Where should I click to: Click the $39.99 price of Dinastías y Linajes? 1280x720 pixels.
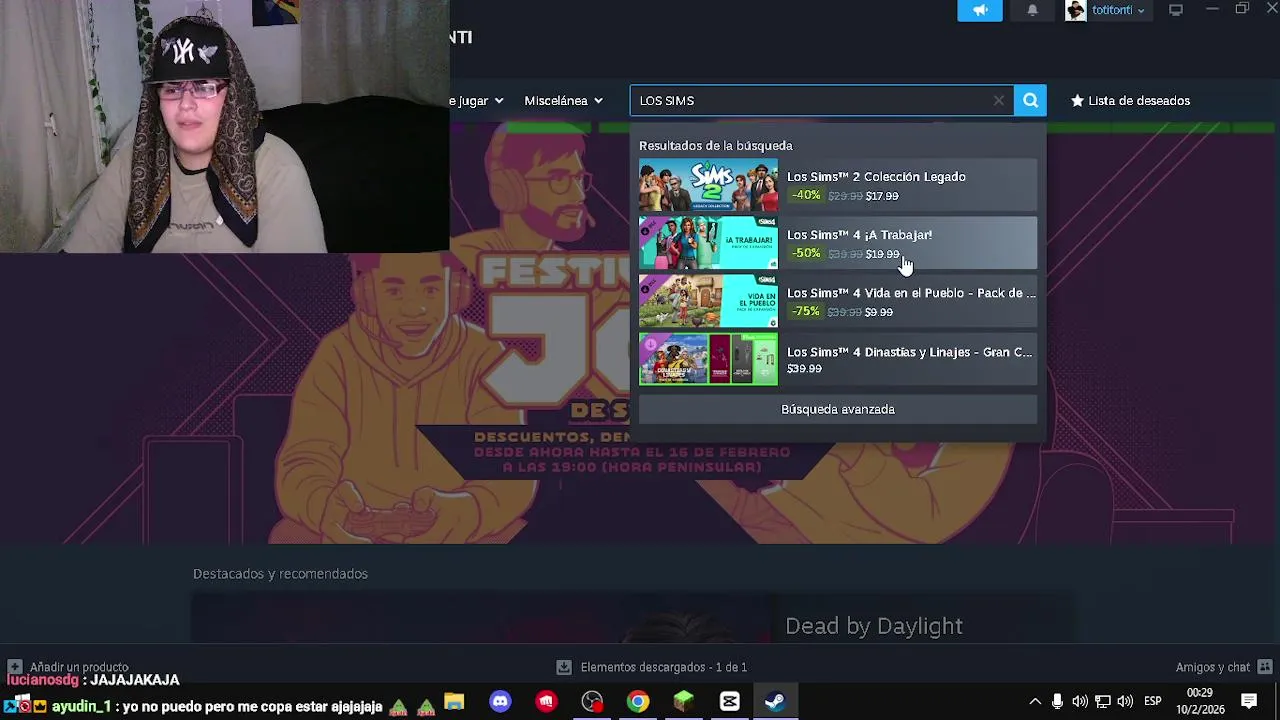tap(804, 369)
